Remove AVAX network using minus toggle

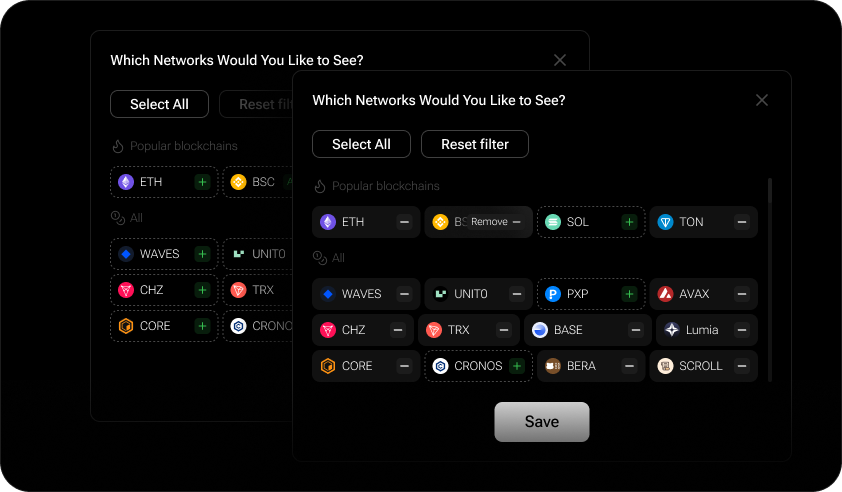(741, 294)
